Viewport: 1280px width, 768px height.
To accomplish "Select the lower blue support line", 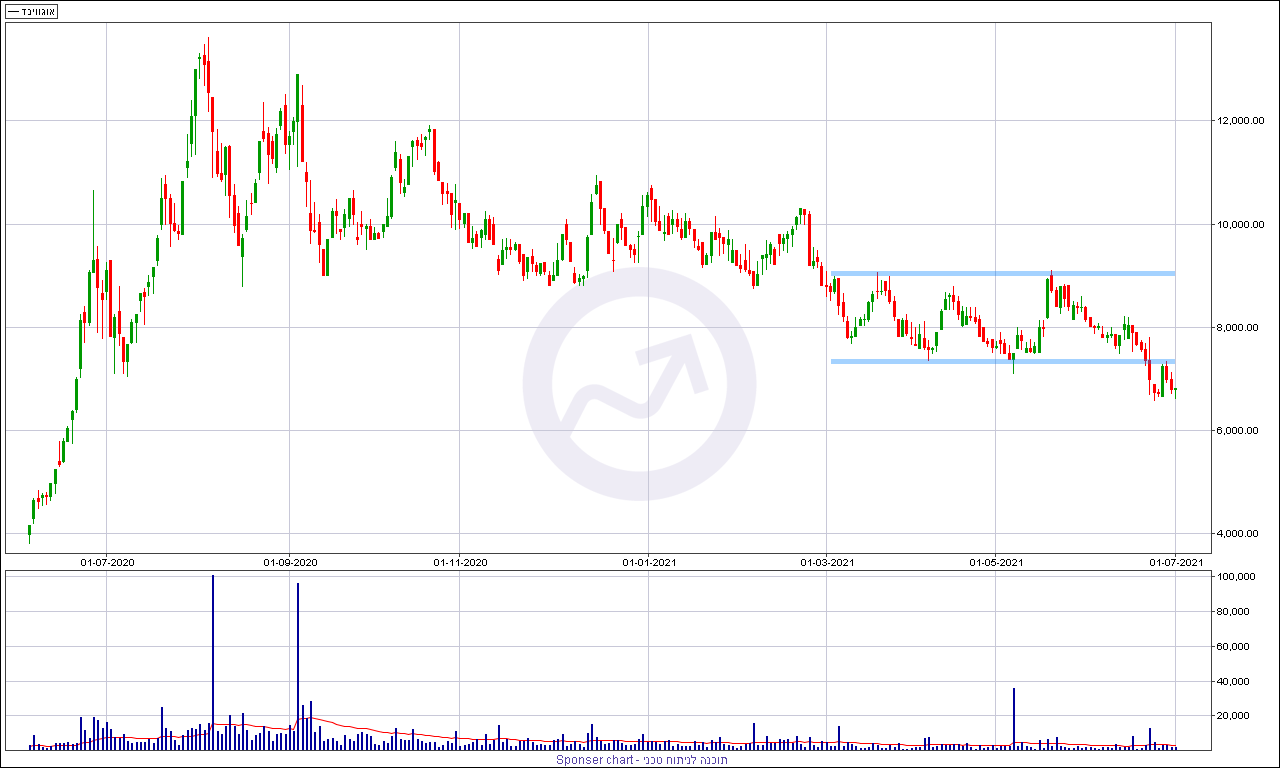I will click(x=1003, y=361).
